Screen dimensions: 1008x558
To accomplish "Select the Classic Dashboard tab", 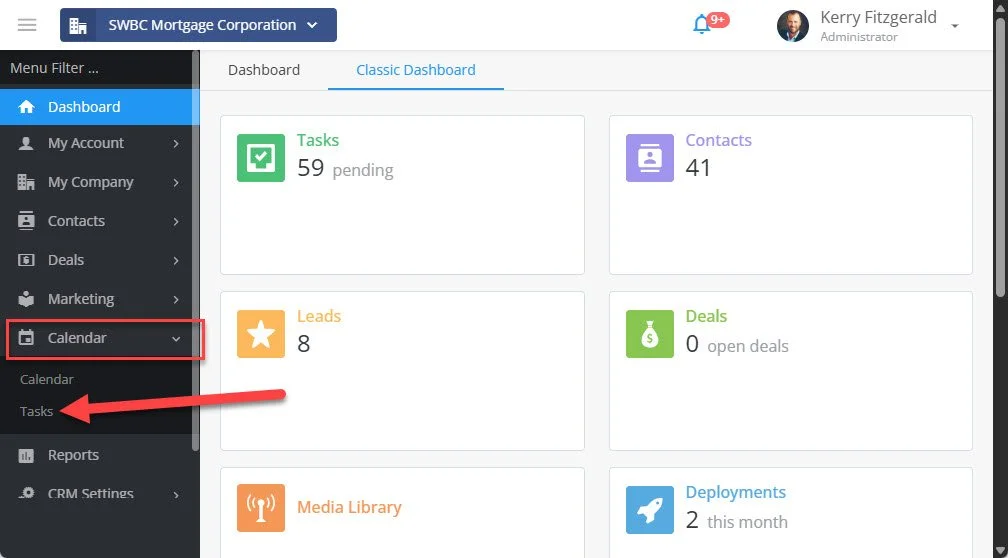I will [416, 69].
